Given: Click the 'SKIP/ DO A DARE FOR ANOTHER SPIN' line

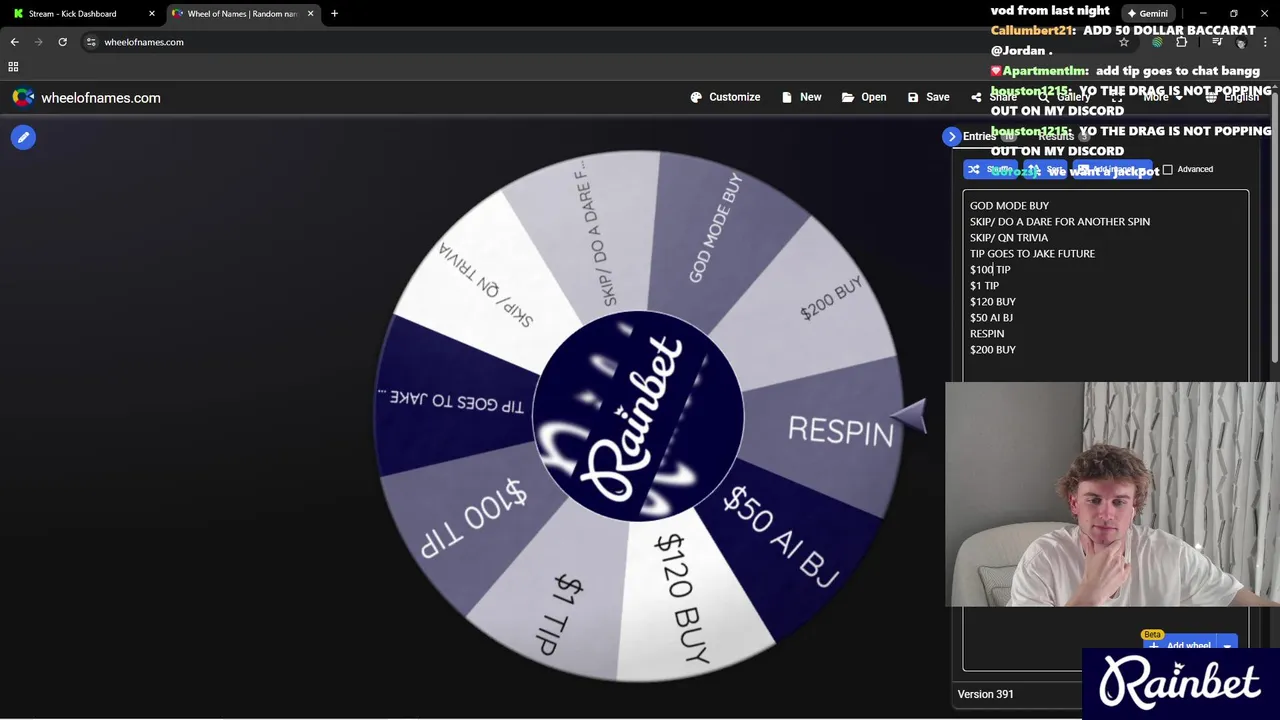Looking at the screenshot, I should point(1059,221).
